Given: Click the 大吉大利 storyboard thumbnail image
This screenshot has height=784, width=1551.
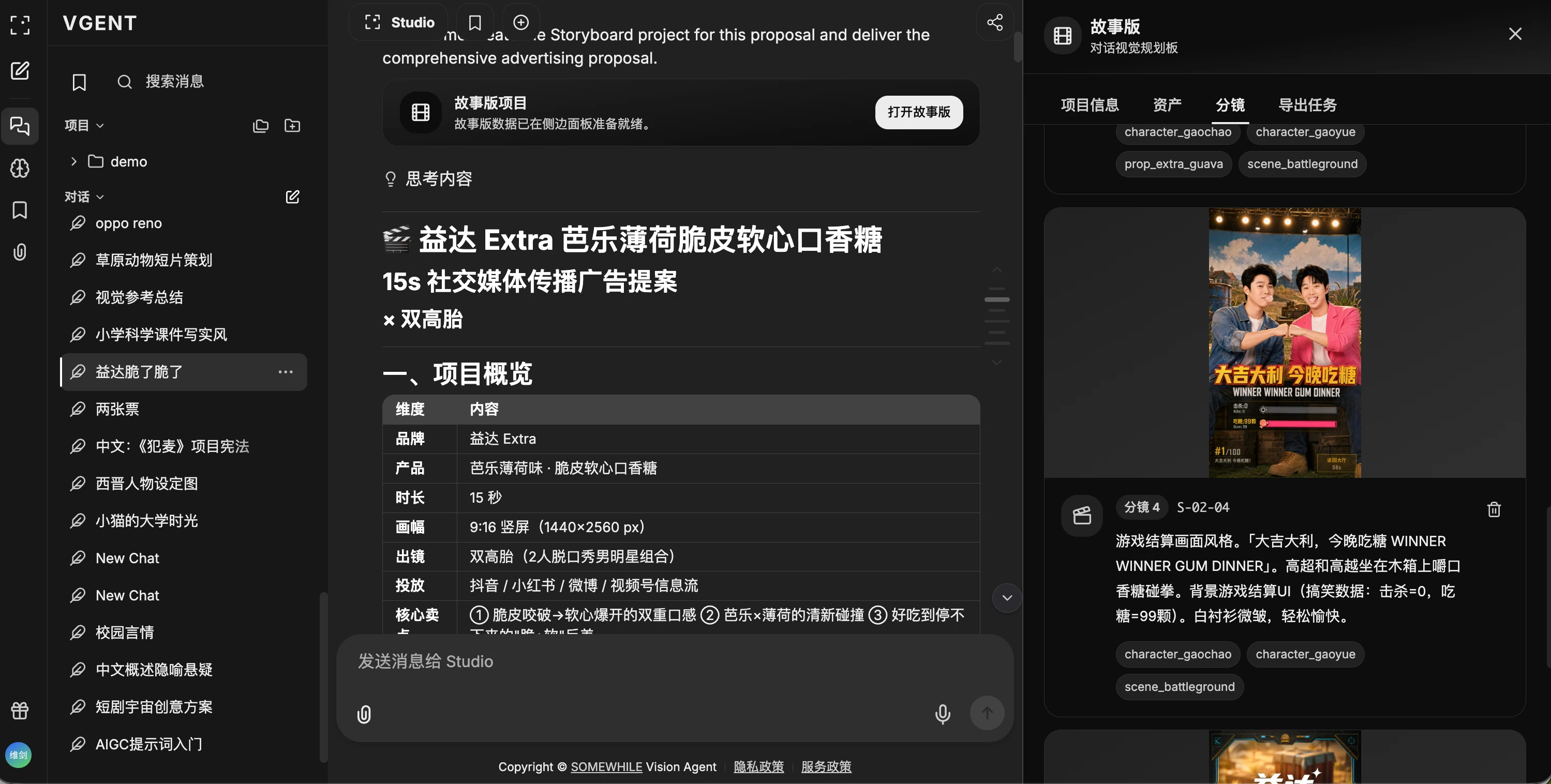Looking at the screenshot, I should click(x=1284, y=343).
